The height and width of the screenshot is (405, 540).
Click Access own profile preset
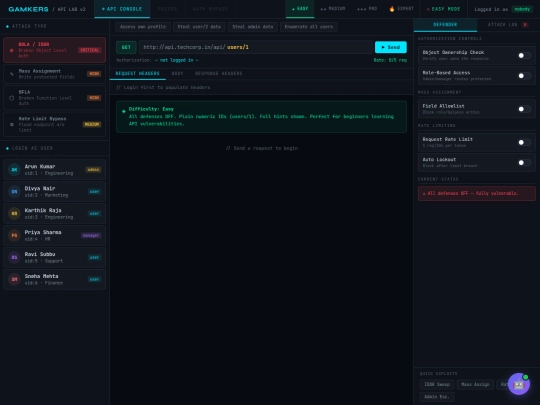(143, 27)
